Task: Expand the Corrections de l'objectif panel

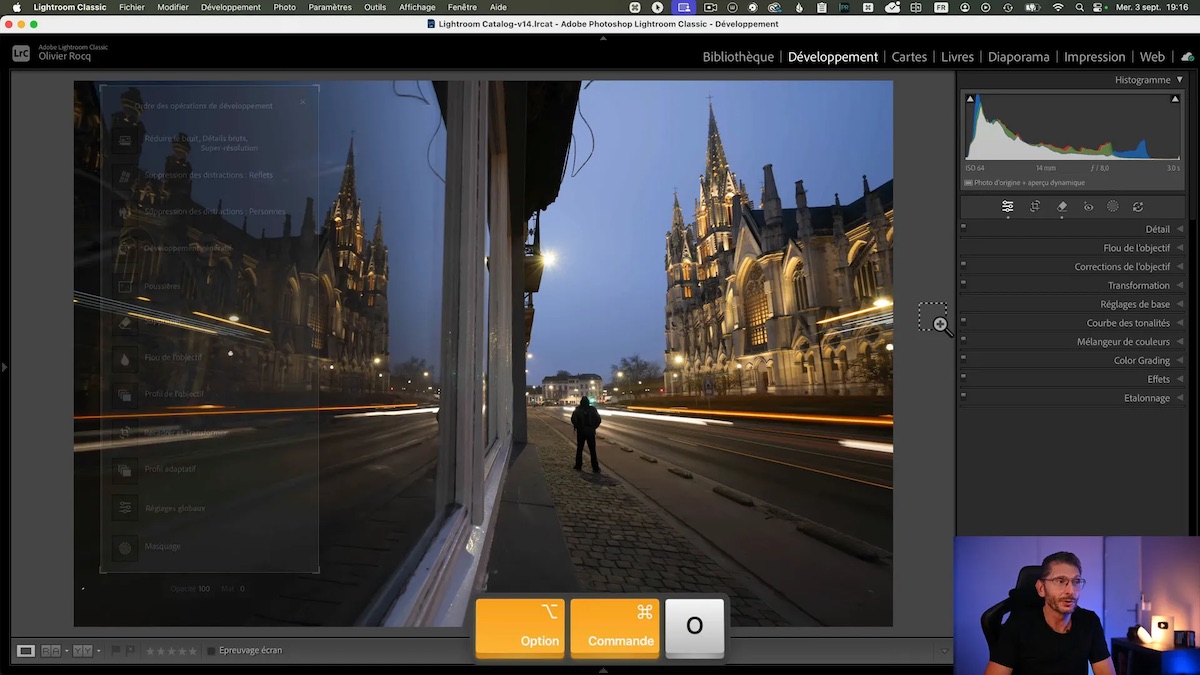Action: (1180, 267)
